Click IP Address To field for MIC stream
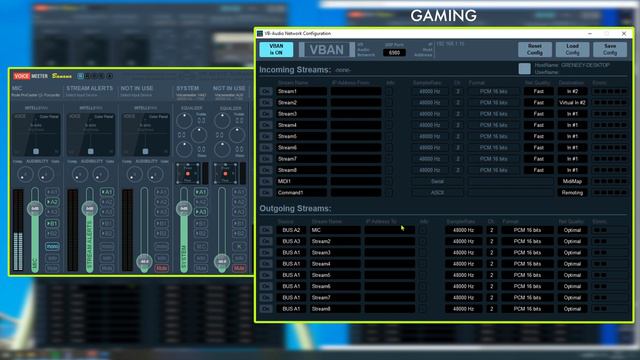Viewport: 640px width, 360px height. coord(390,230)
